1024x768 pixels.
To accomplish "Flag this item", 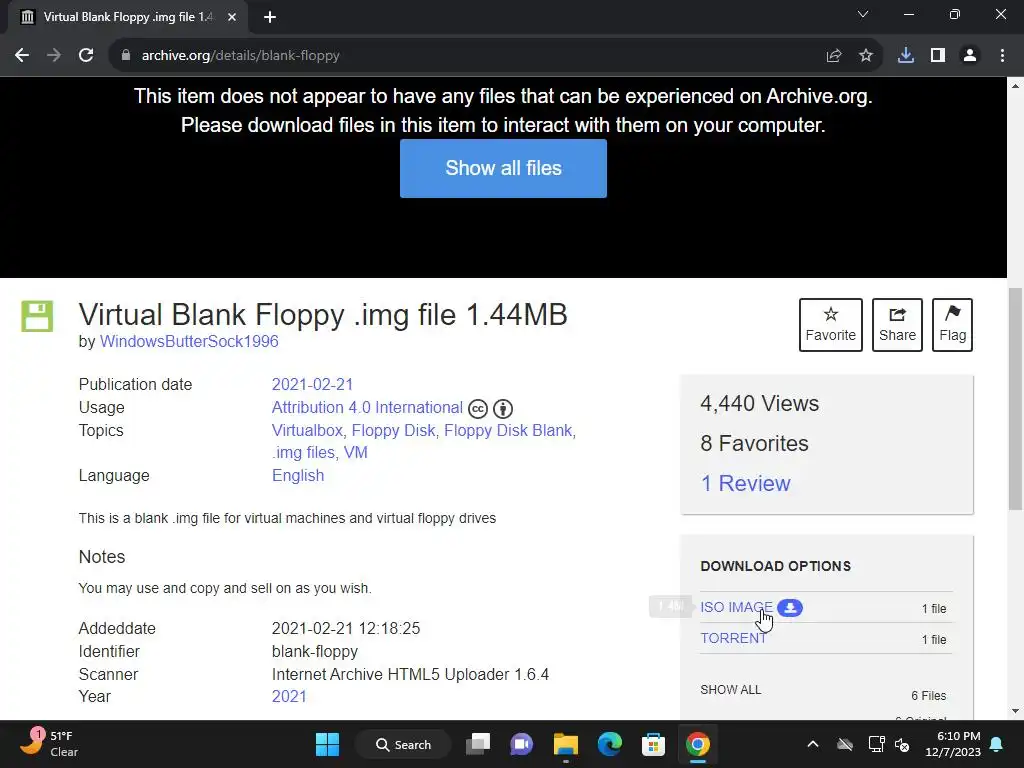I will point(952,325).
